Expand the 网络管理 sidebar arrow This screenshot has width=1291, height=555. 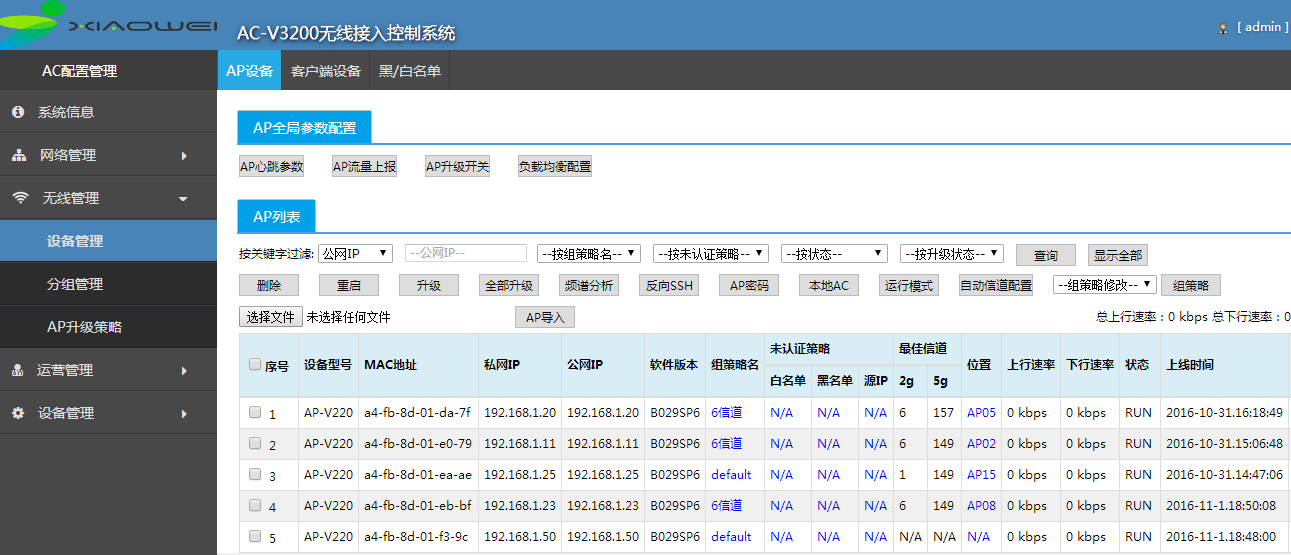[x=184, y=156]
